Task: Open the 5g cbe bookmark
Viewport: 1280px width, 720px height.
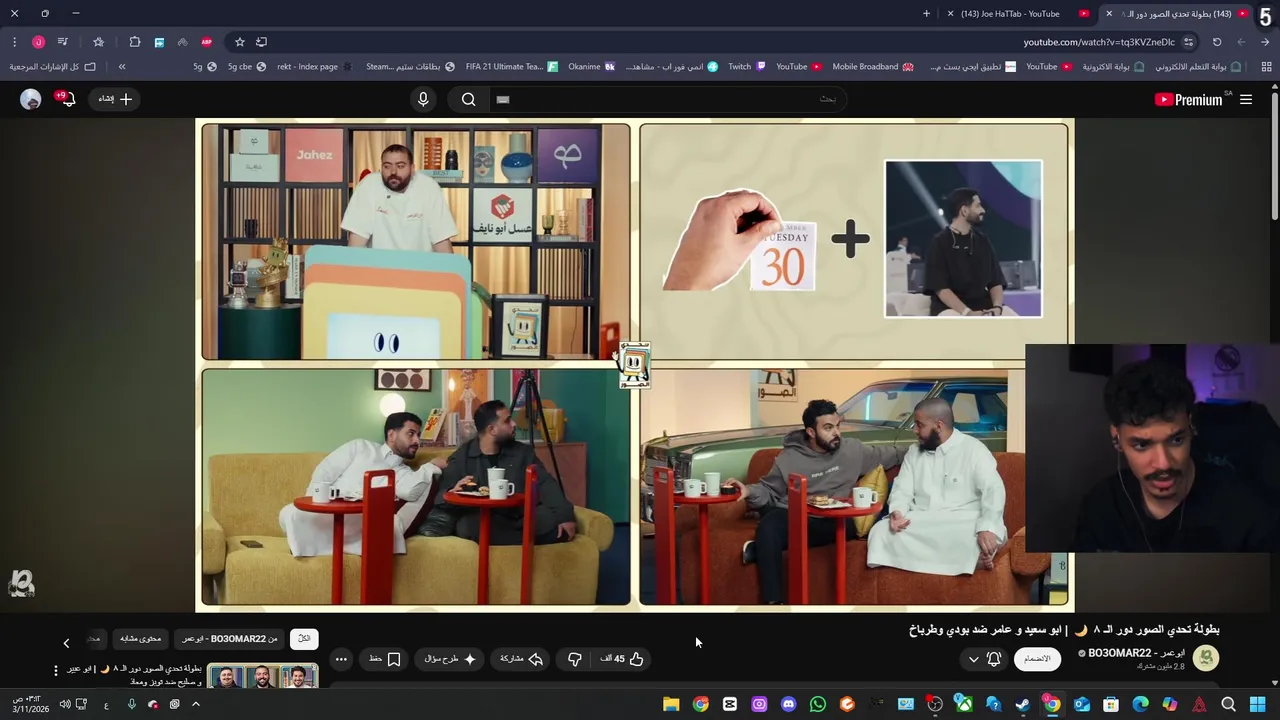Action: coord(246,66)
